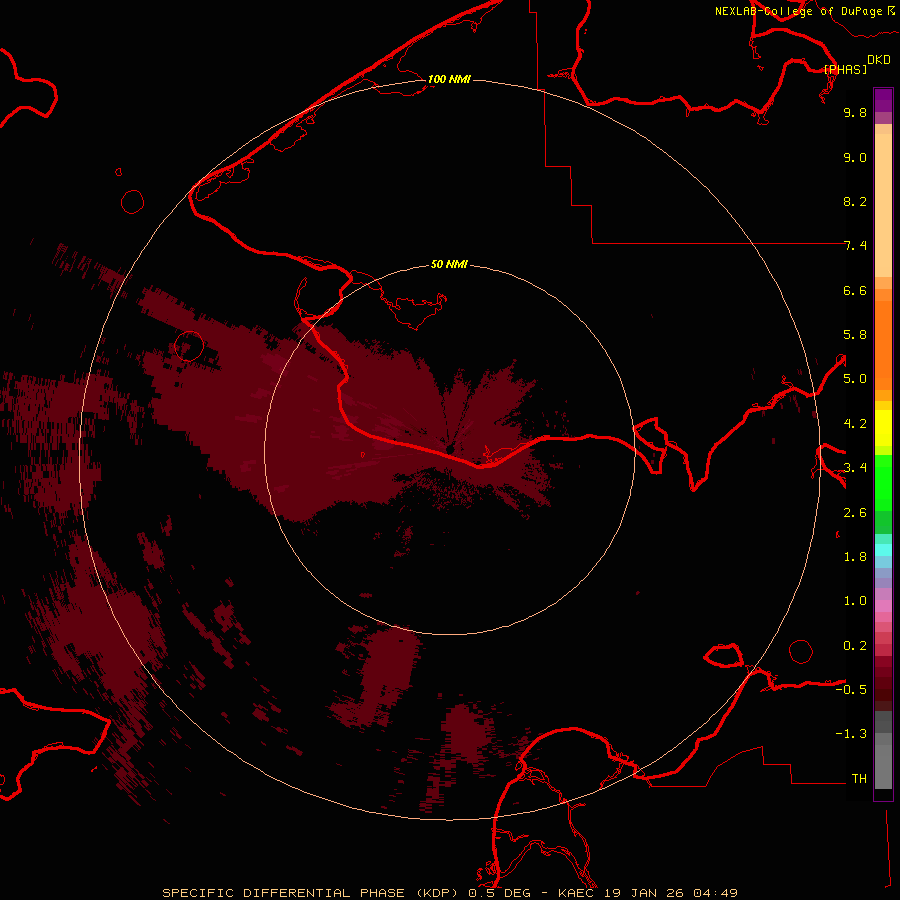Screen dimensions: 900x900
Task: Click the -1.3 value on the color scale
Action: point(851,734)
